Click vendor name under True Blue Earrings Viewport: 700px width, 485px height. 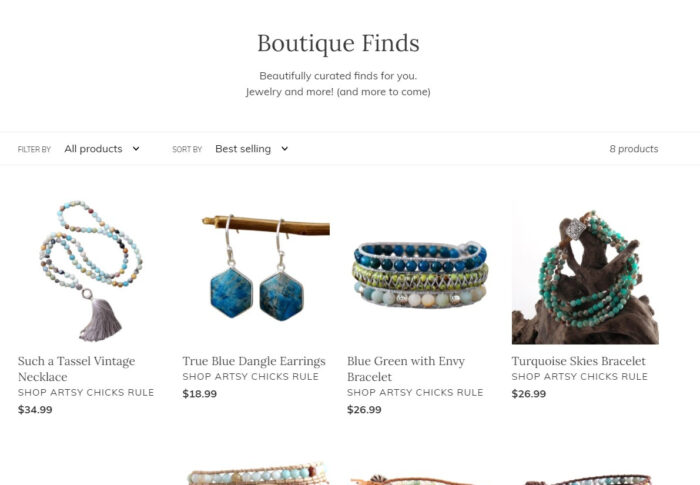(250, 376)
